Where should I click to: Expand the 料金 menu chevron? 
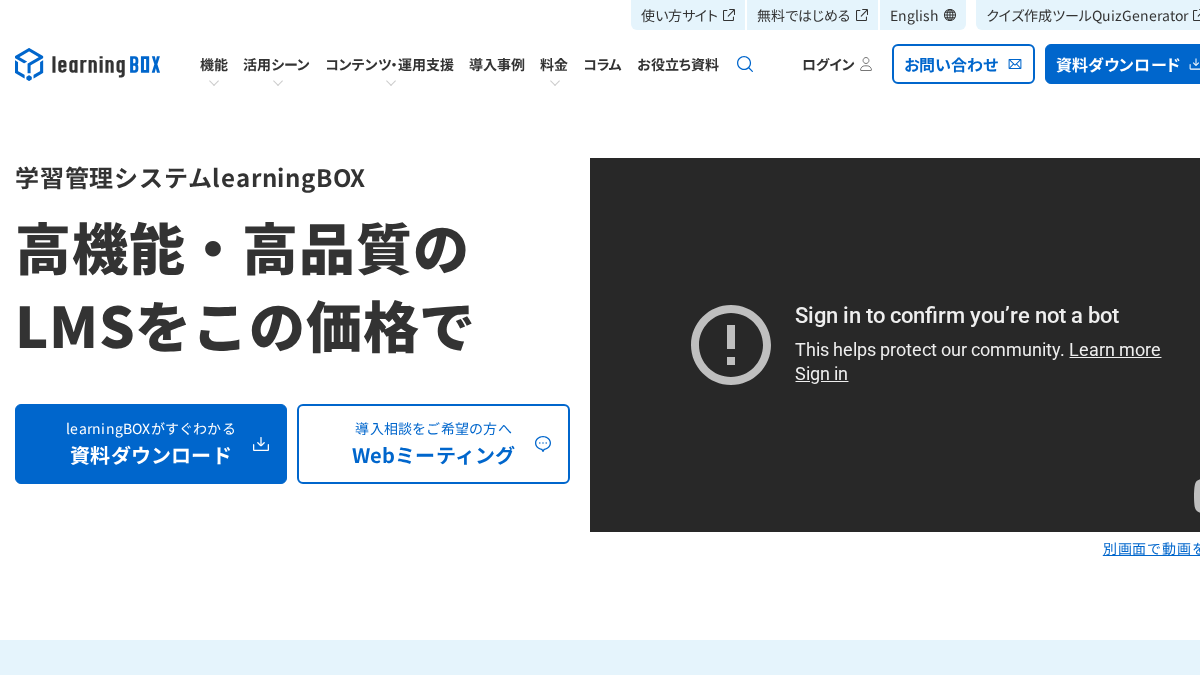(554, 83)
